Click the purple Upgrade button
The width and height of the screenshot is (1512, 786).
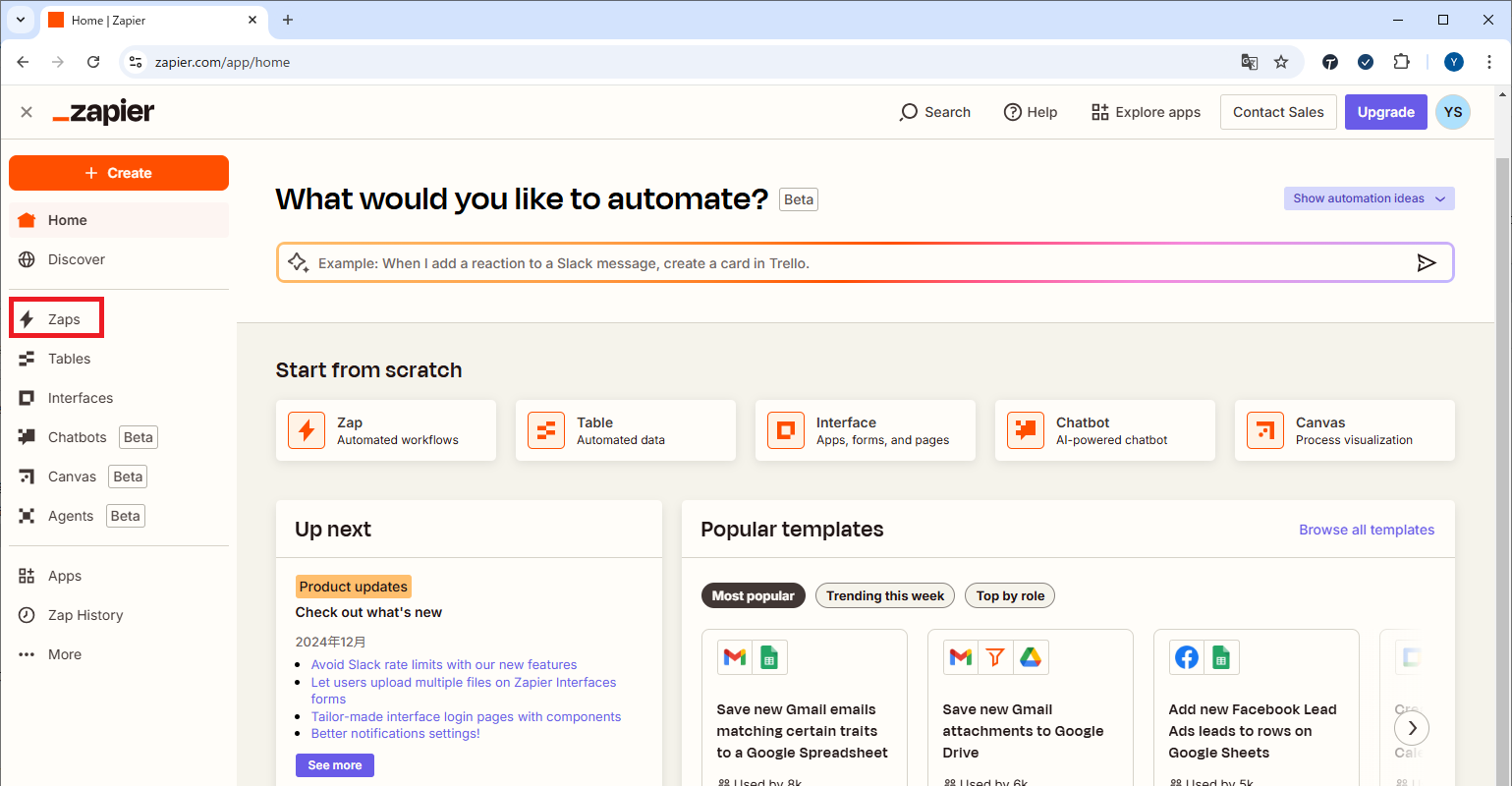1386,112
